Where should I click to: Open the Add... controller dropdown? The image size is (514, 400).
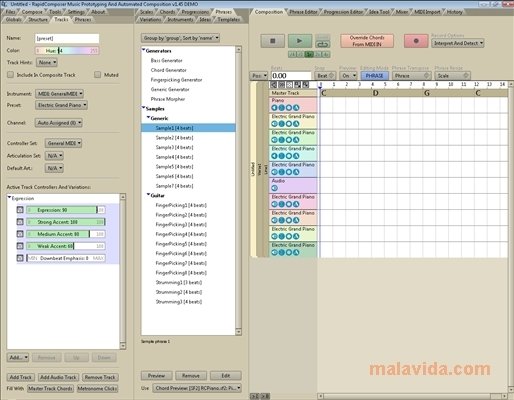click(18, 357)
